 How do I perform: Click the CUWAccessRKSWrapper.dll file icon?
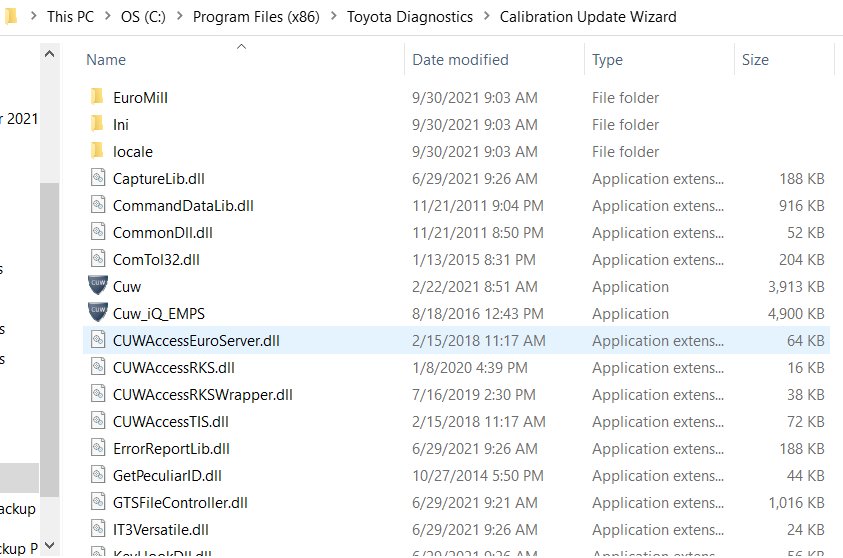pos(98,394)
